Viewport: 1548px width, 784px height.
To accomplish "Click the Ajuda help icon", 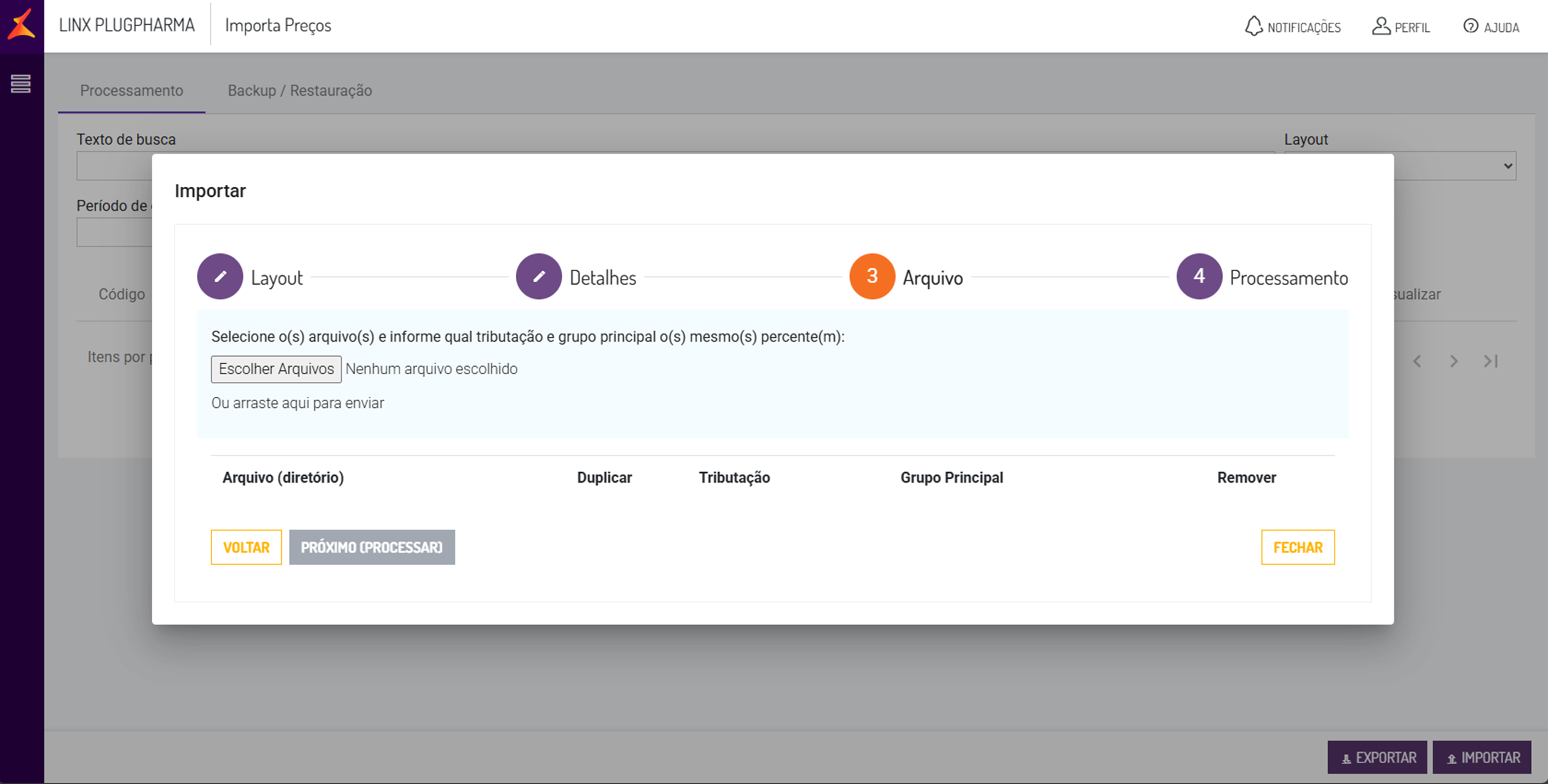I will [x=1470, y=27].
